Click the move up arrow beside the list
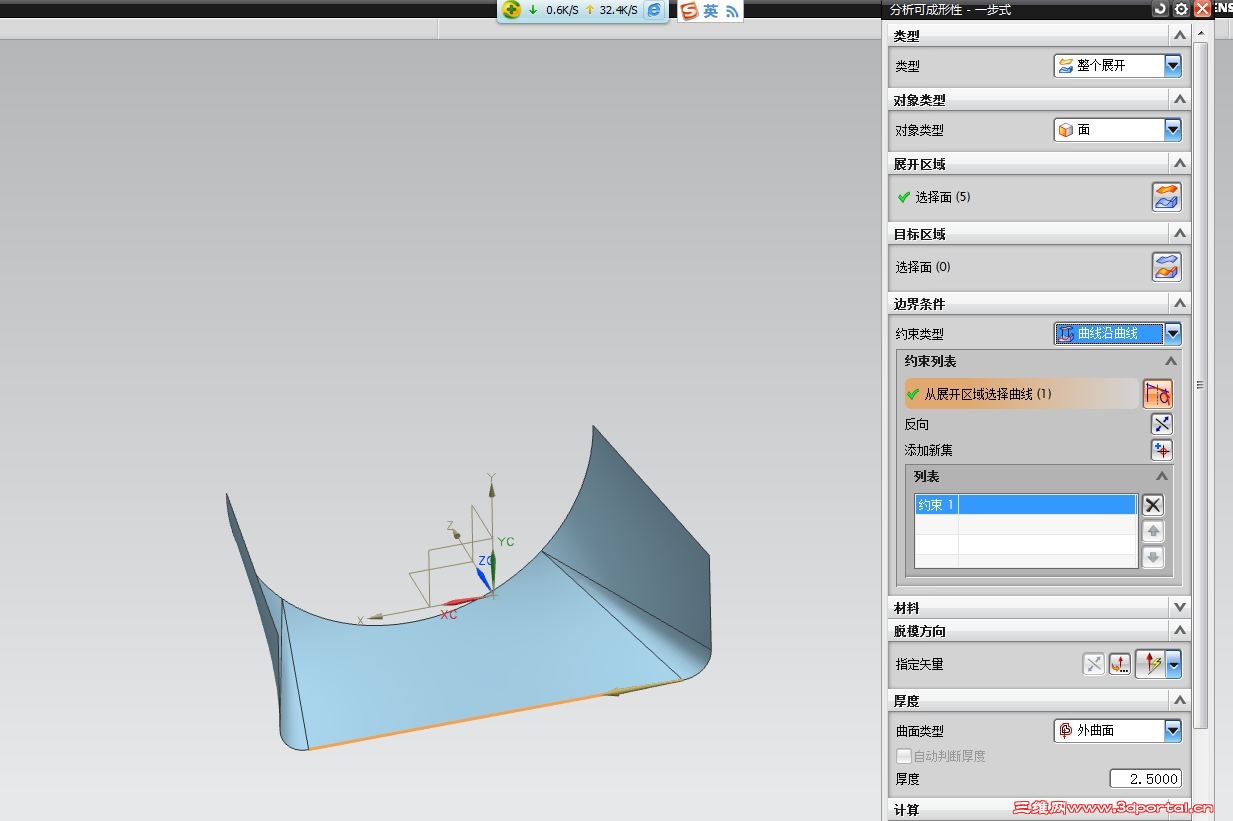Screen dimensions: 1233x821 coord(1154,532)
